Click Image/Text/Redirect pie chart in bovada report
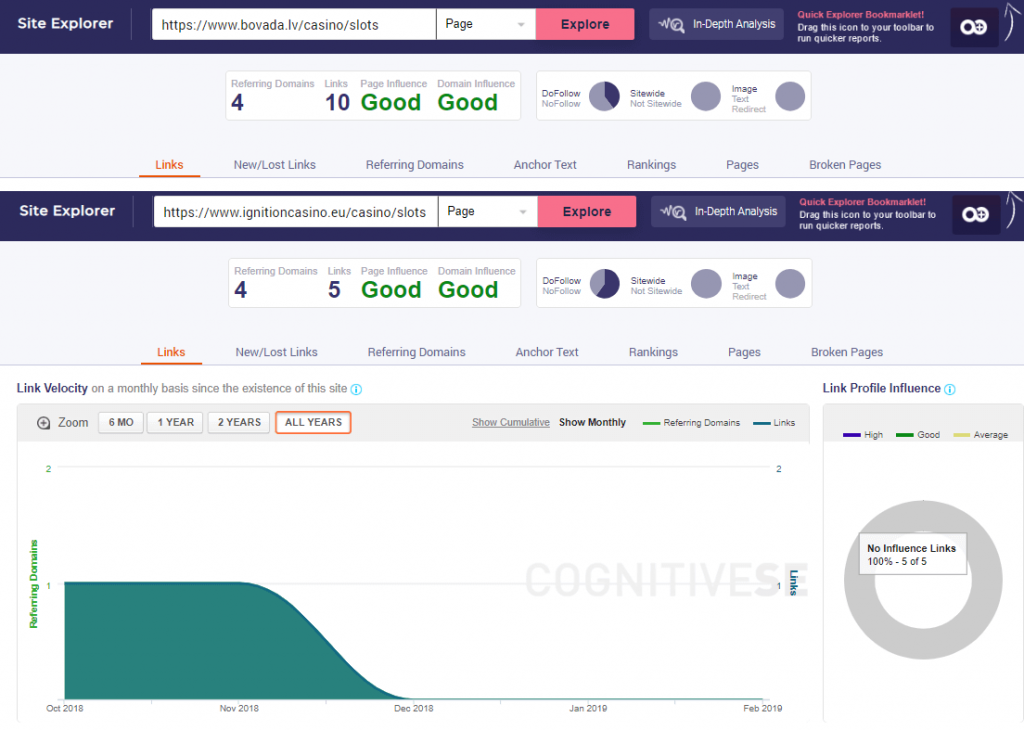Screen dimensions: 1024x730 coord(790,97)
